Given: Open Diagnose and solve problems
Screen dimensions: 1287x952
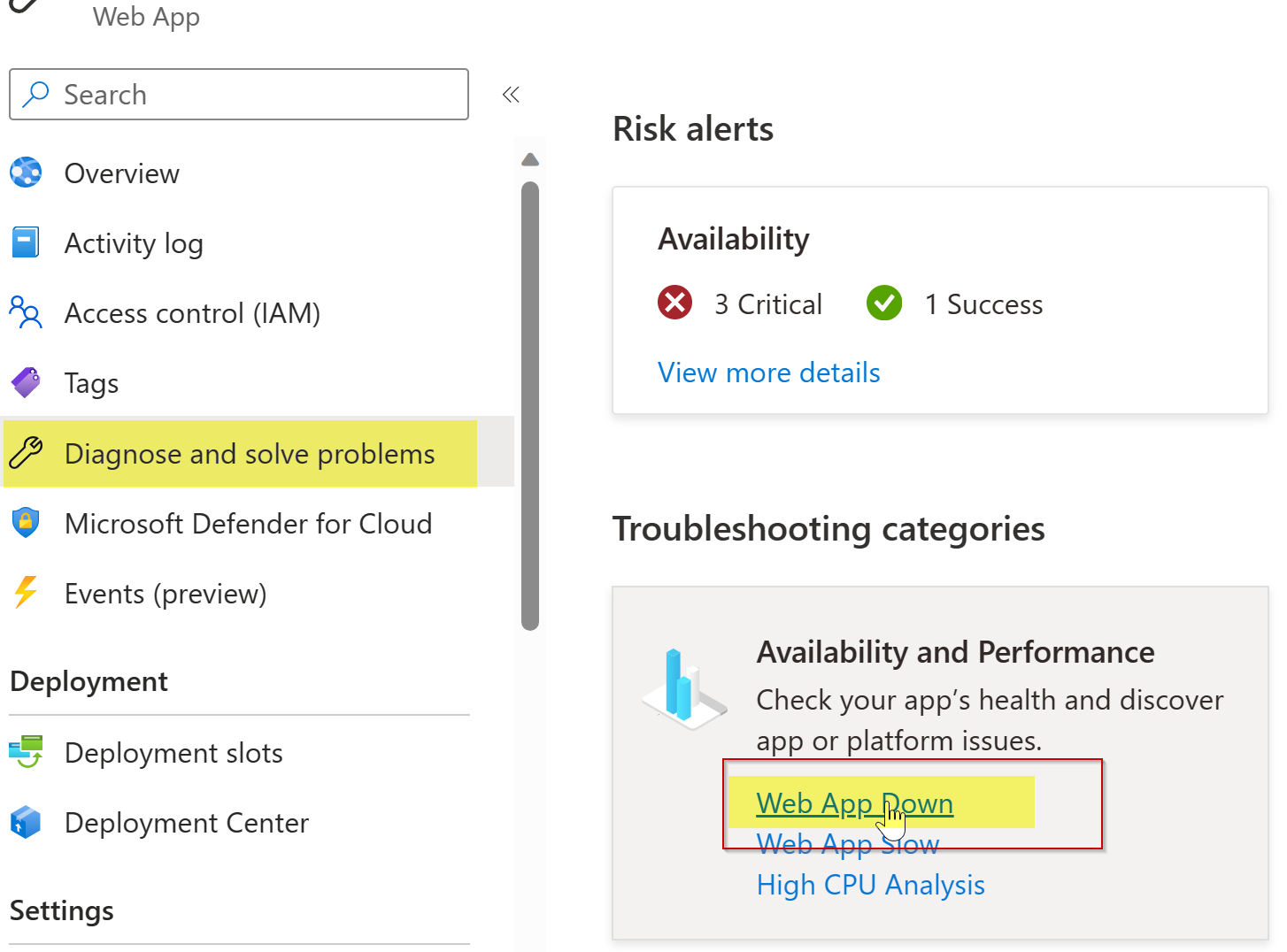Looking at the screenshot, I should click(250, 454).
